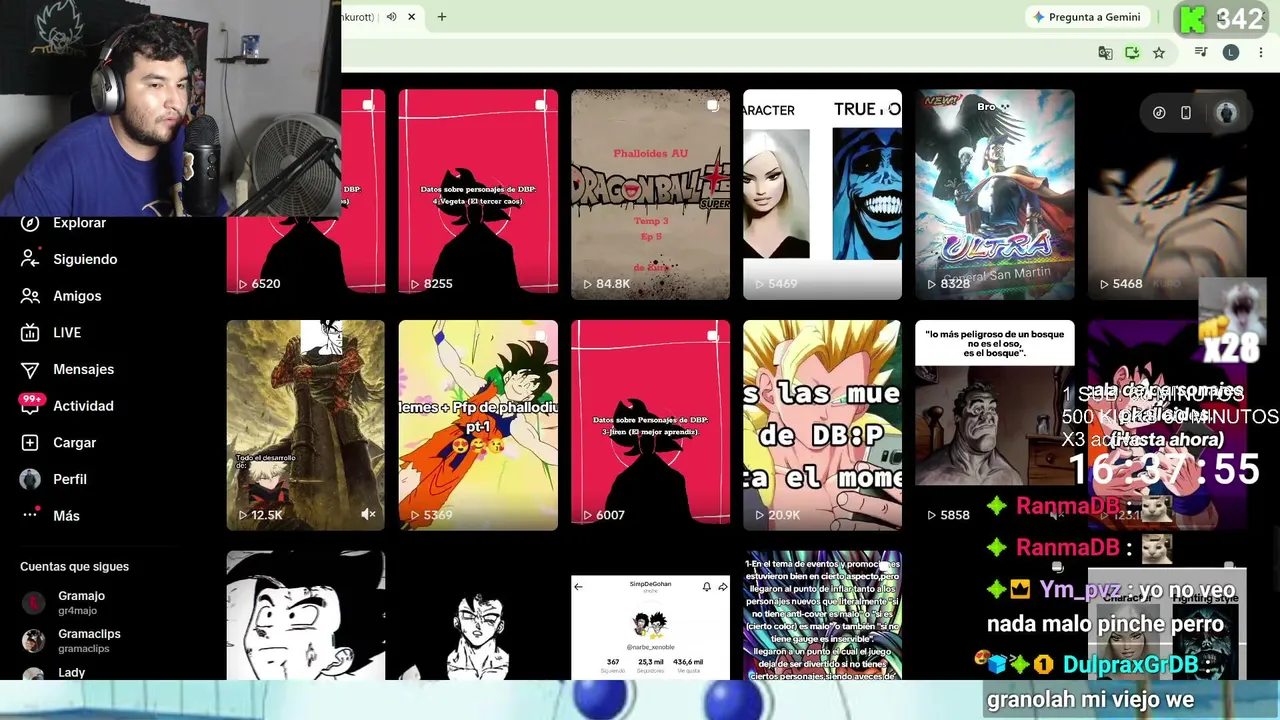This screenshot has height=720, width=1280.
Task: Open the SimpDeGohan profile screenshot video
Action: 650,615
